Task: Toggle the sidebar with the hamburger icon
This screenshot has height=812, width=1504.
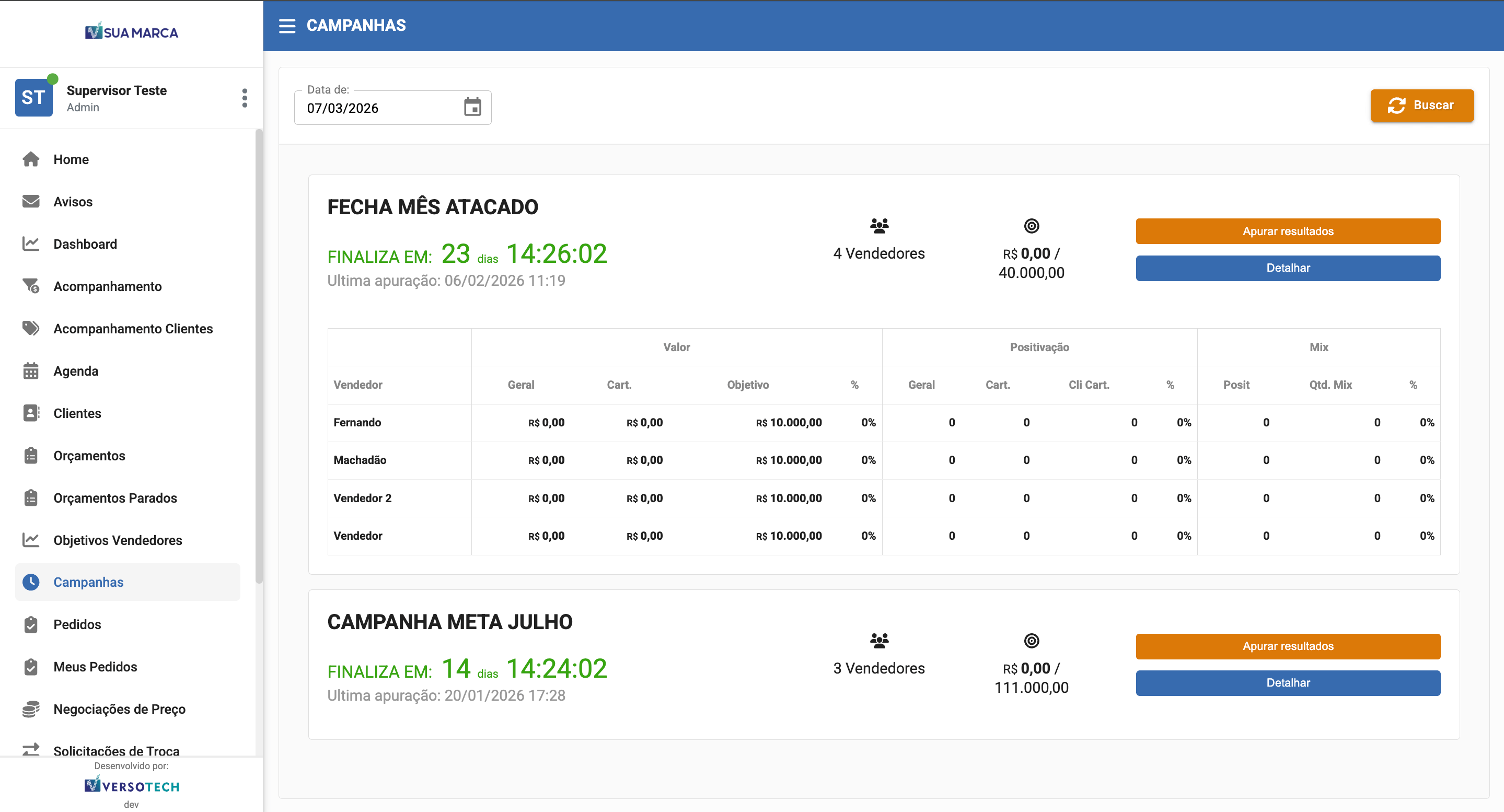Action: (287, 26)
